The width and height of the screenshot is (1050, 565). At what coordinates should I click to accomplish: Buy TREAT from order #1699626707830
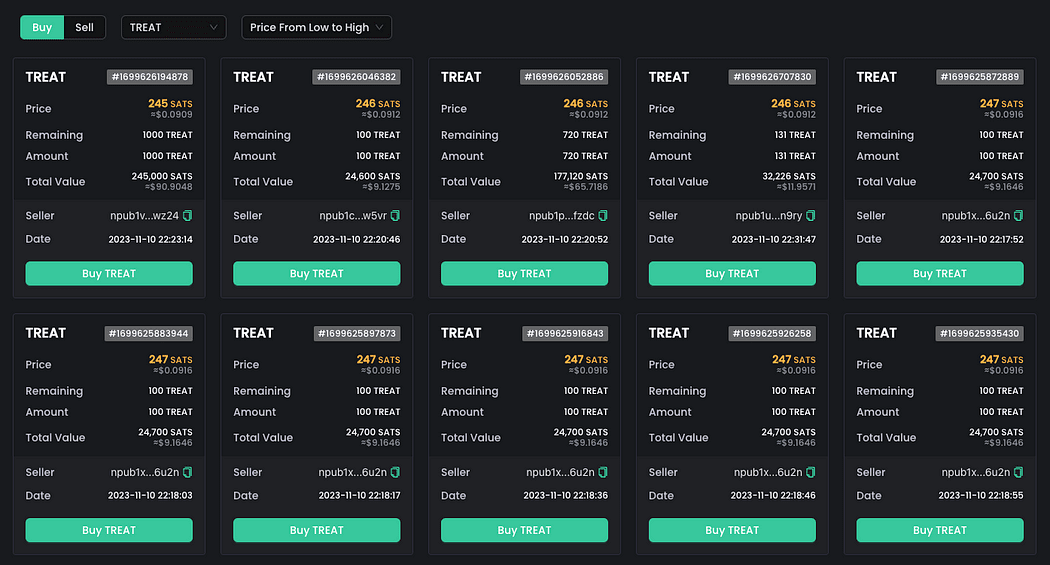(732, 273)
